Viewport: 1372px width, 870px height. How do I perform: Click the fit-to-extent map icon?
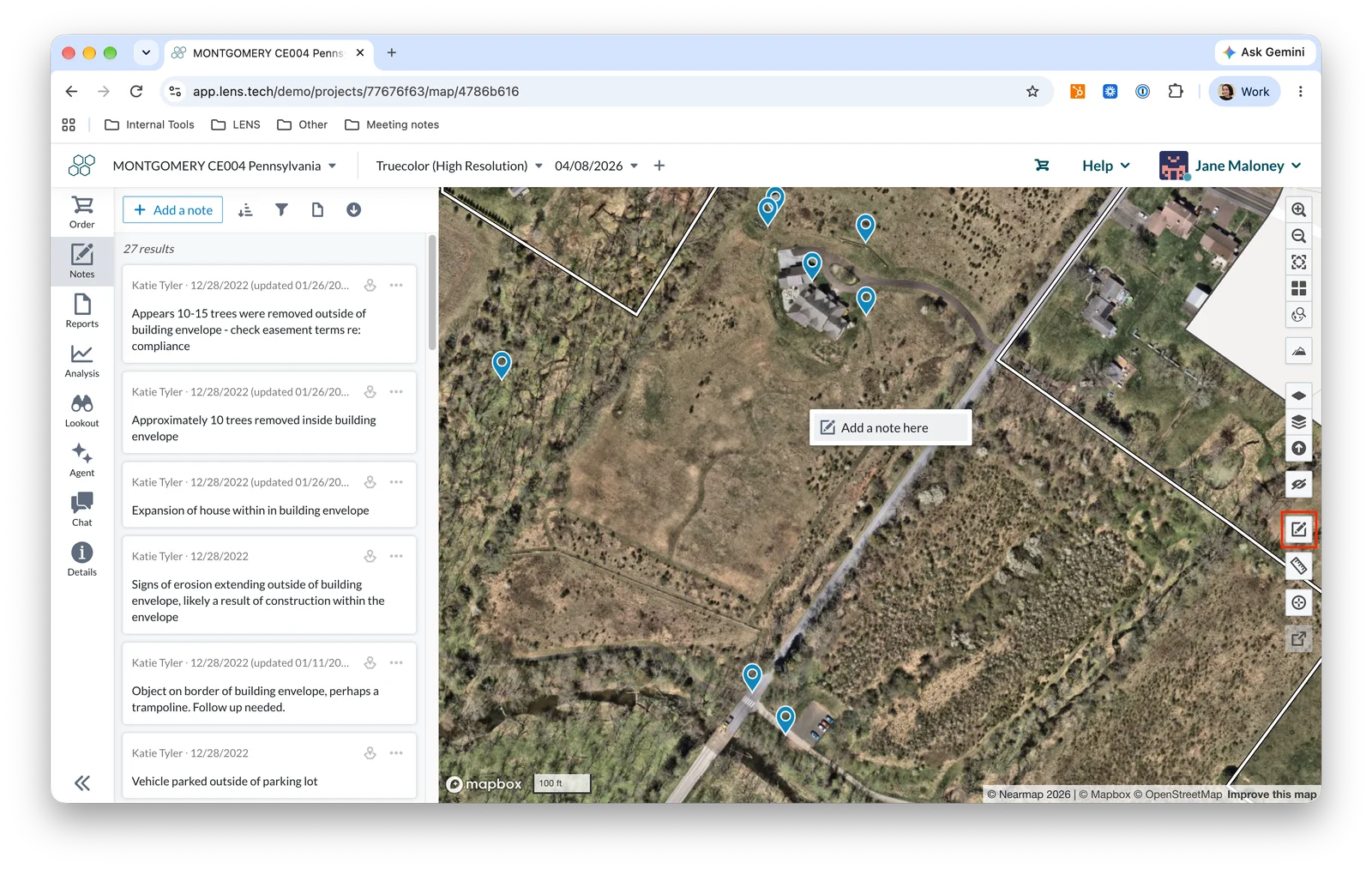coord(1299,262)
